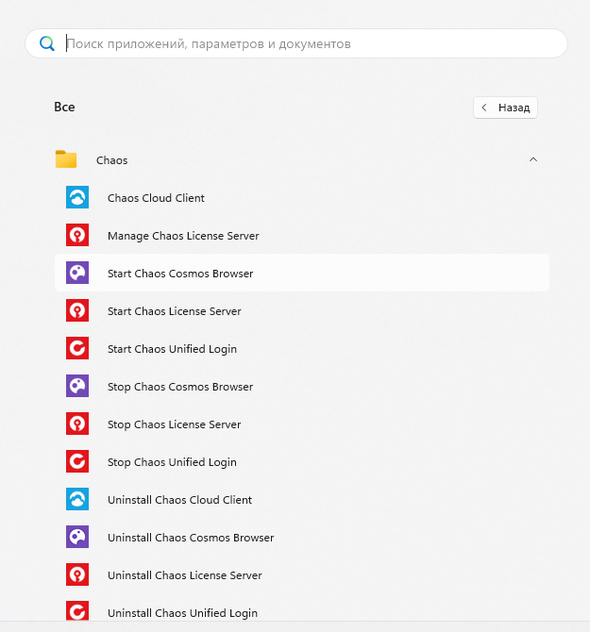Image resolution: width=590 pixels, height=632 pixels.
Task: Go back with the Назад button
Action: [x=505, y=108]
